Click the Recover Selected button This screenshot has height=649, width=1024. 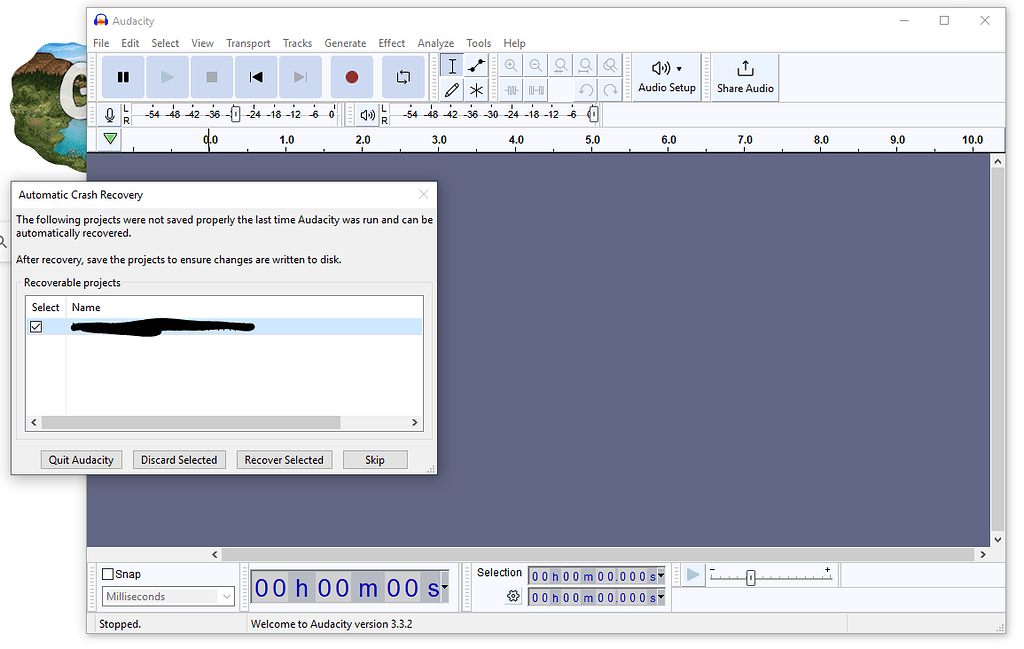point(284,459)
